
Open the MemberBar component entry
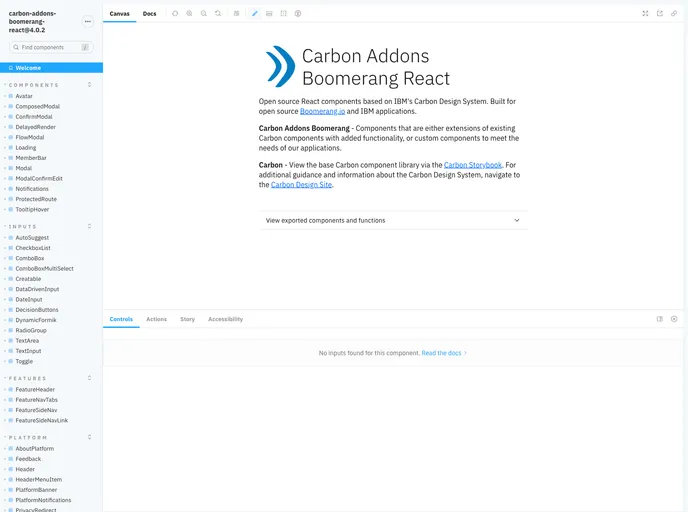tap(31, 158)
